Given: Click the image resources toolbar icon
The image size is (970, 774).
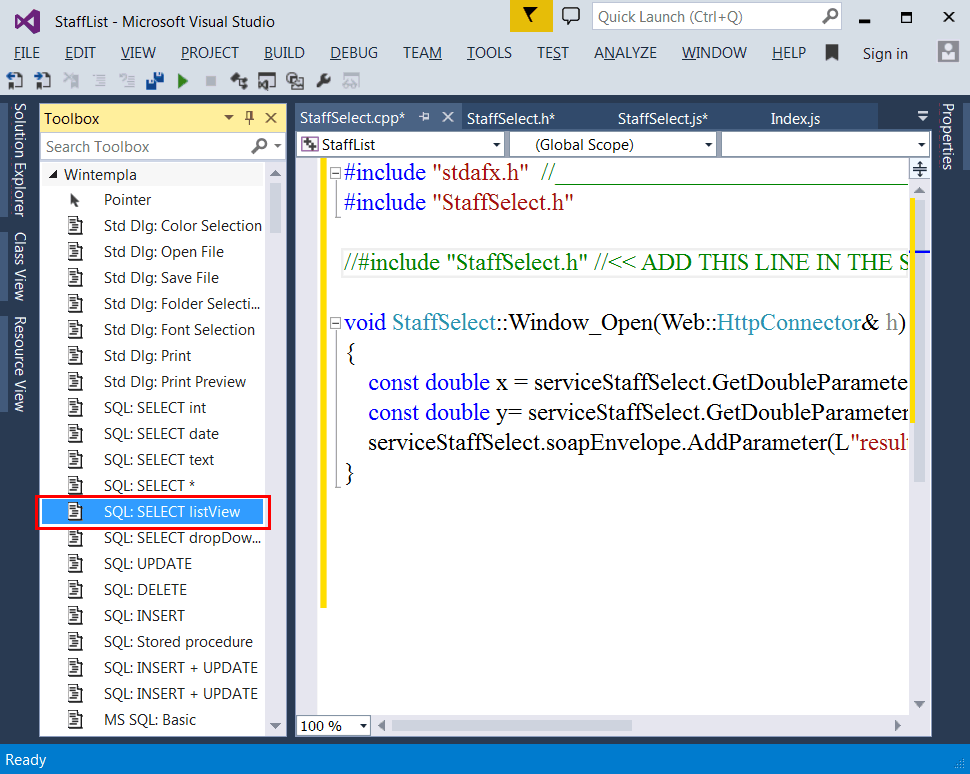Looking at the screenshot, I should coord(295,80).
